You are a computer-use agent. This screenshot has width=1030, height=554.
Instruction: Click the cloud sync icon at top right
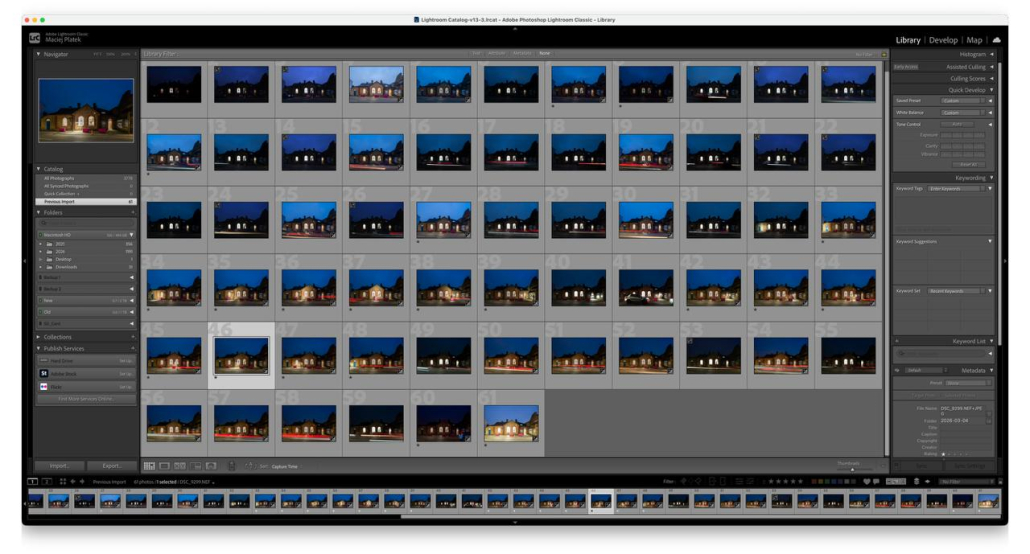pyautogui.click(x=996, y=40)
